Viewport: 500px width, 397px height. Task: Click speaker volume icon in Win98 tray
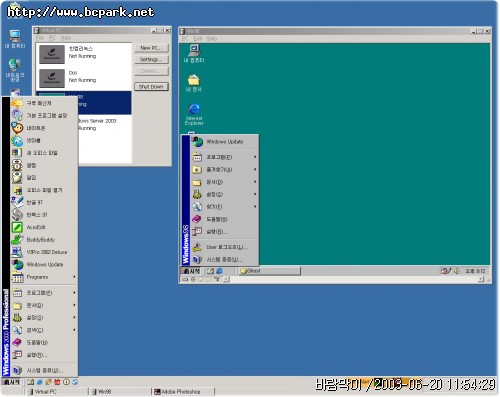point(457,271)
